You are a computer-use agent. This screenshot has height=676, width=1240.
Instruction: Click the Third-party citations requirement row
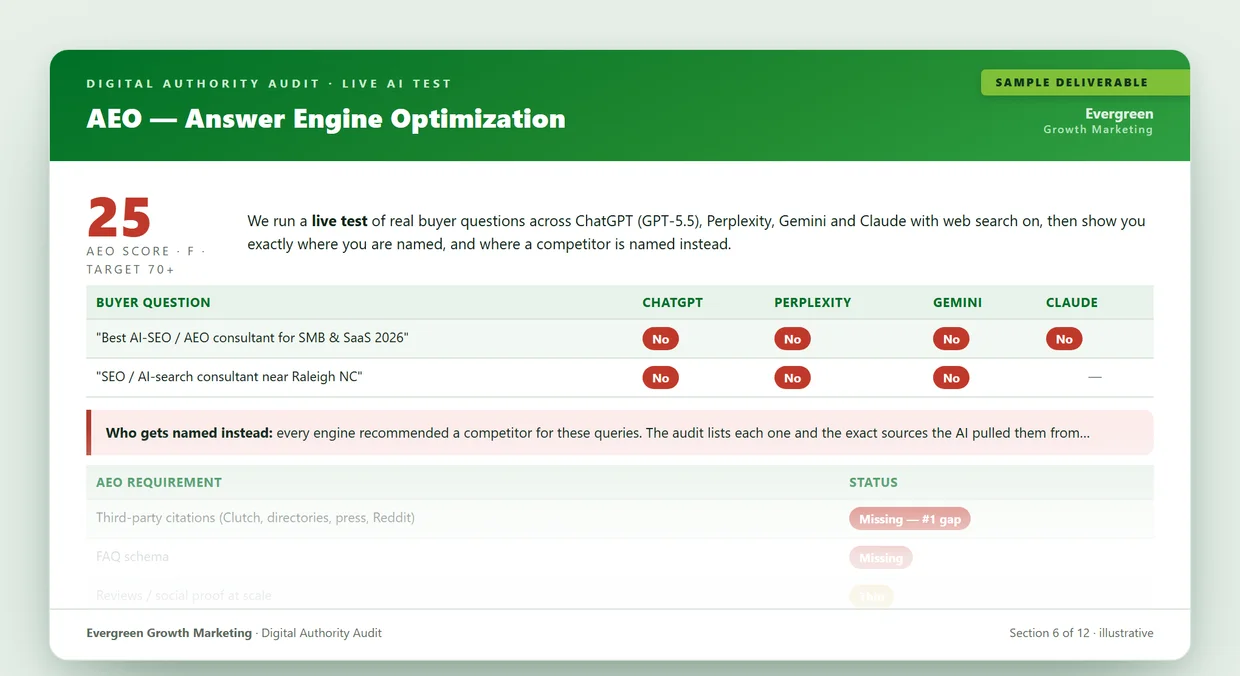point(620,519)
